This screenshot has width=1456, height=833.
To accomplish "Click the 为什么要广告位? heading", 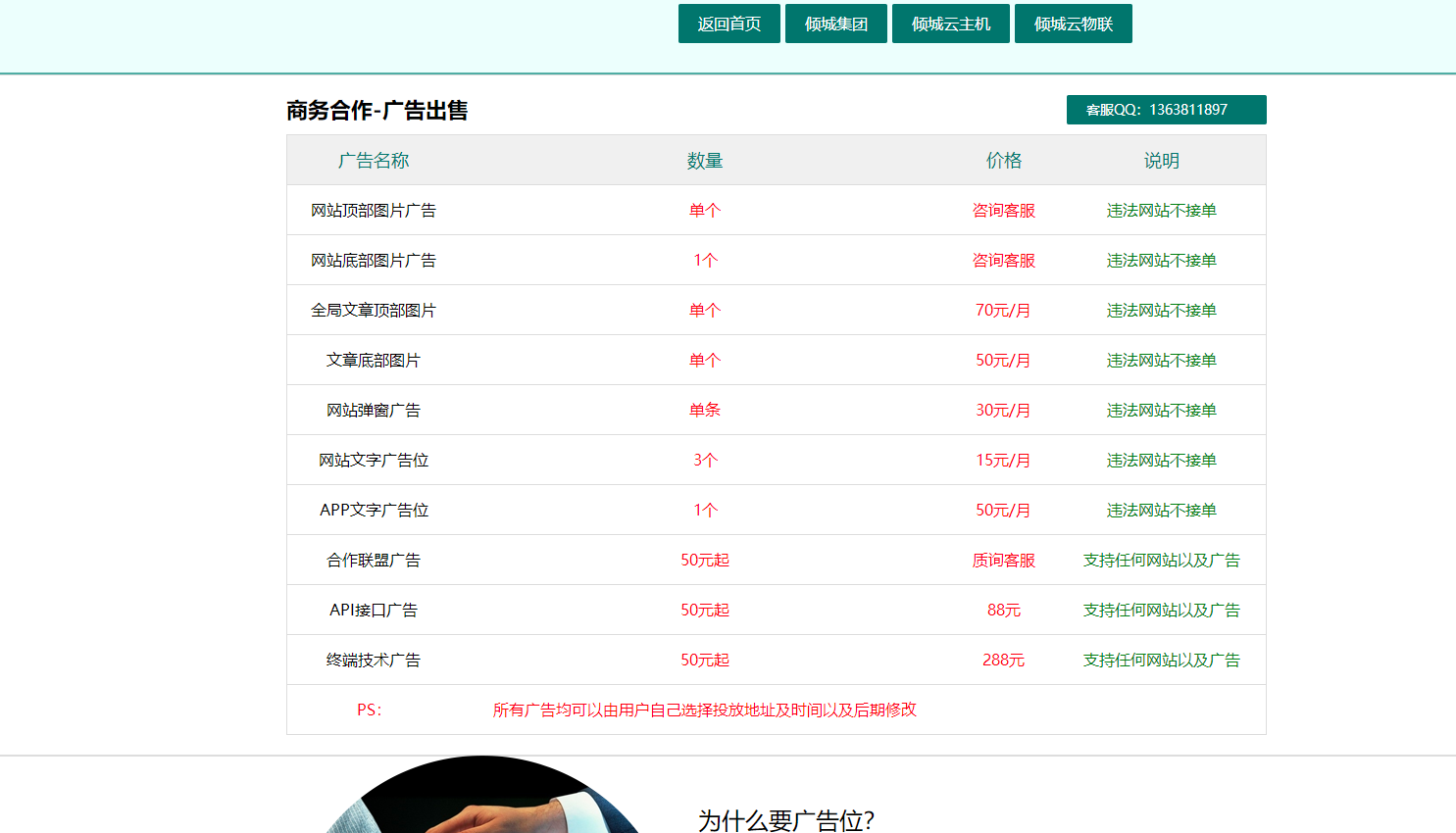I will point(786,820).
